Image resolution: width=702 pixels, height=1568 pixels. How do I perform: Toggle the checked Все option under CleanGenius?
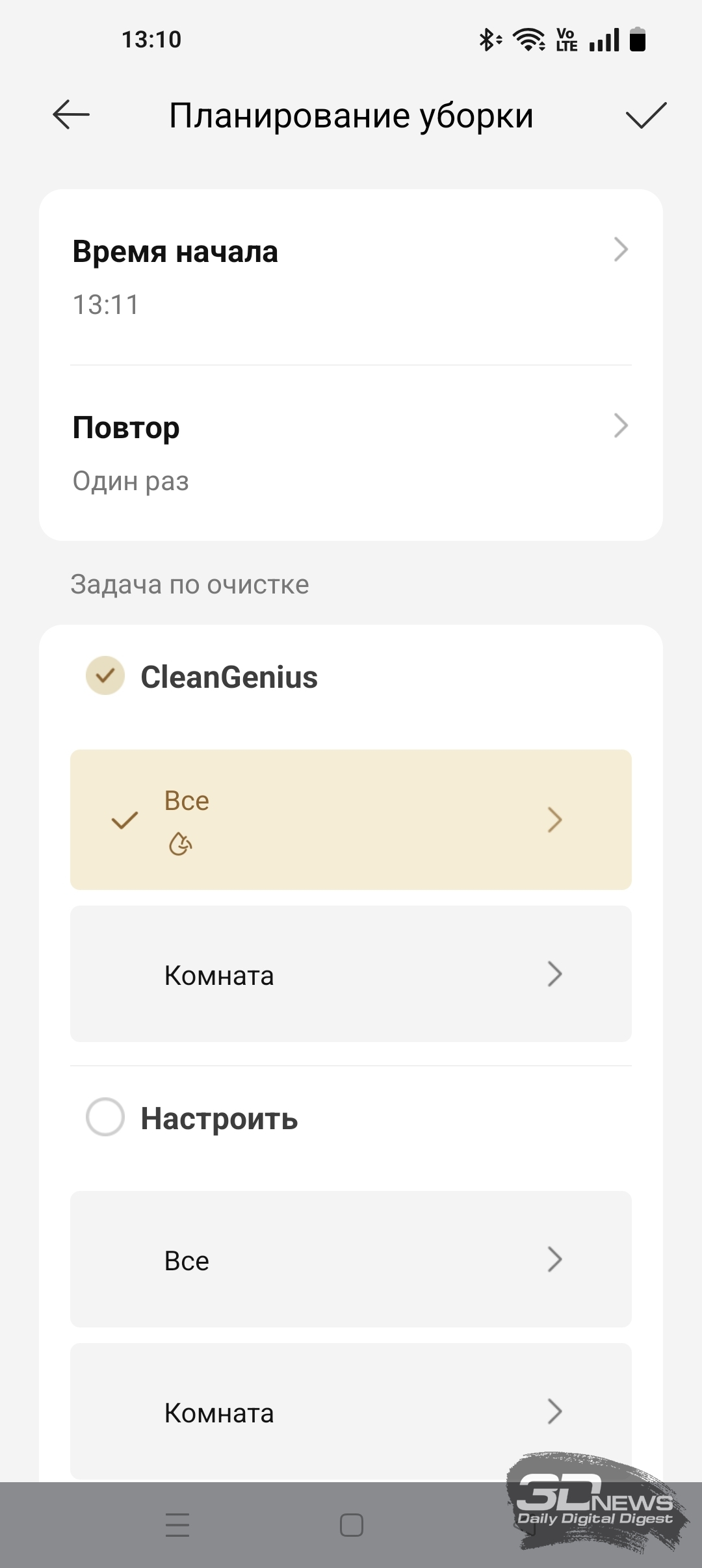coord(125,820)
